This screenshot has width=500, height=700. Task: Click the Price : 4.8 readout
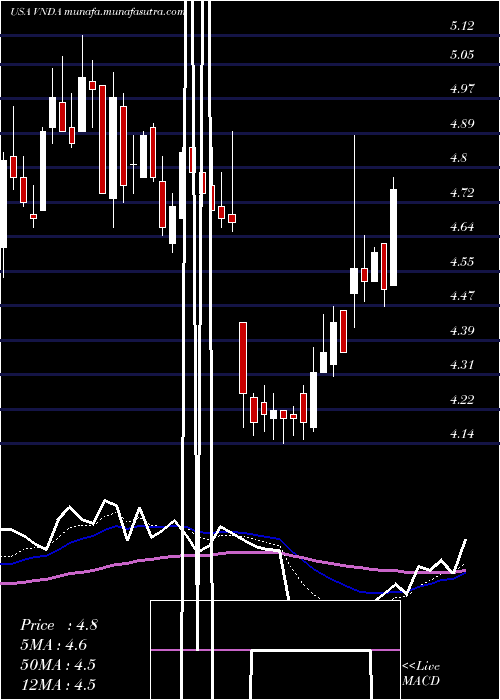58,625
